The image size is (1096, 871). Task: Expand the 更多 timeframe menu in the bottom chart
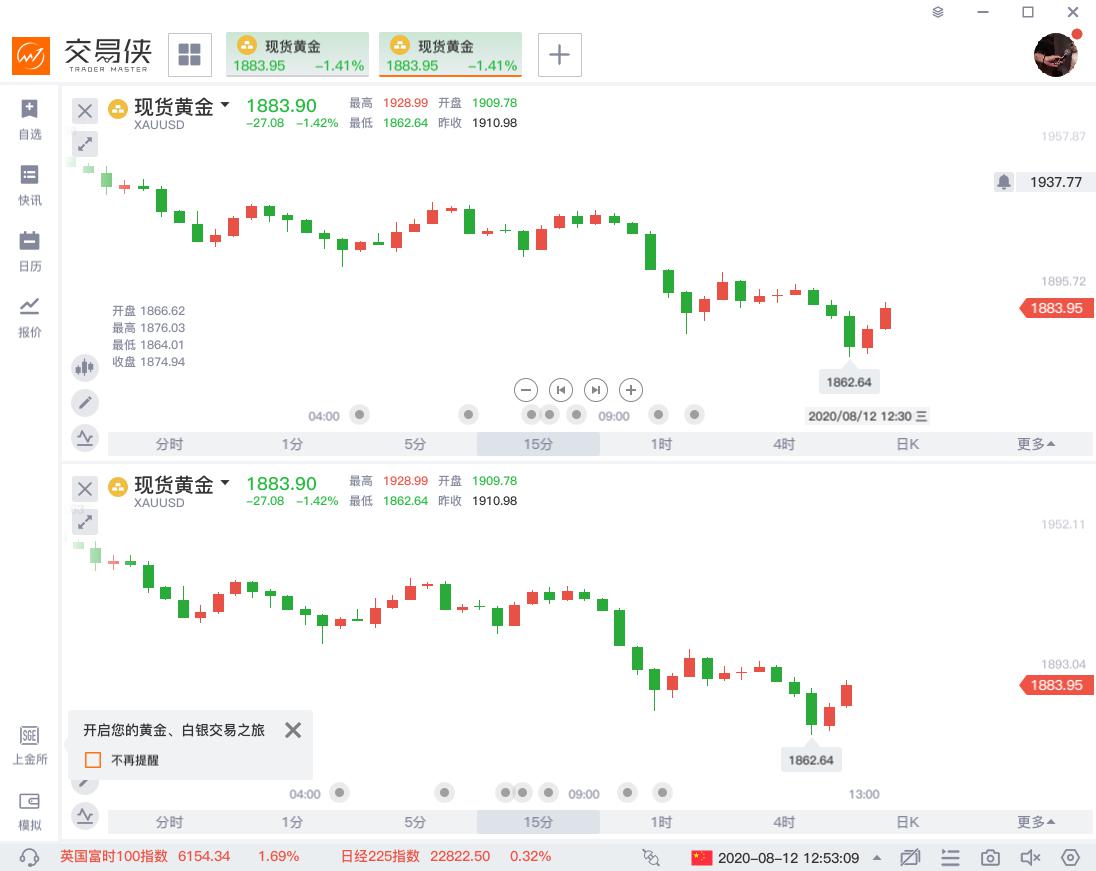tap(1036, 822)
